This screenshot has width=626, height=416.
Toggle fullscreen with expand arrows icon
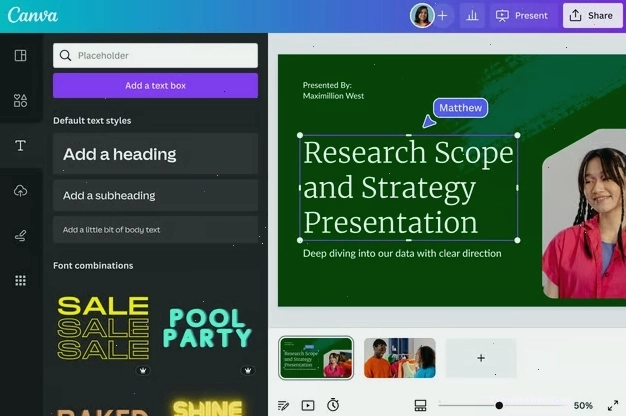point(613,406)
